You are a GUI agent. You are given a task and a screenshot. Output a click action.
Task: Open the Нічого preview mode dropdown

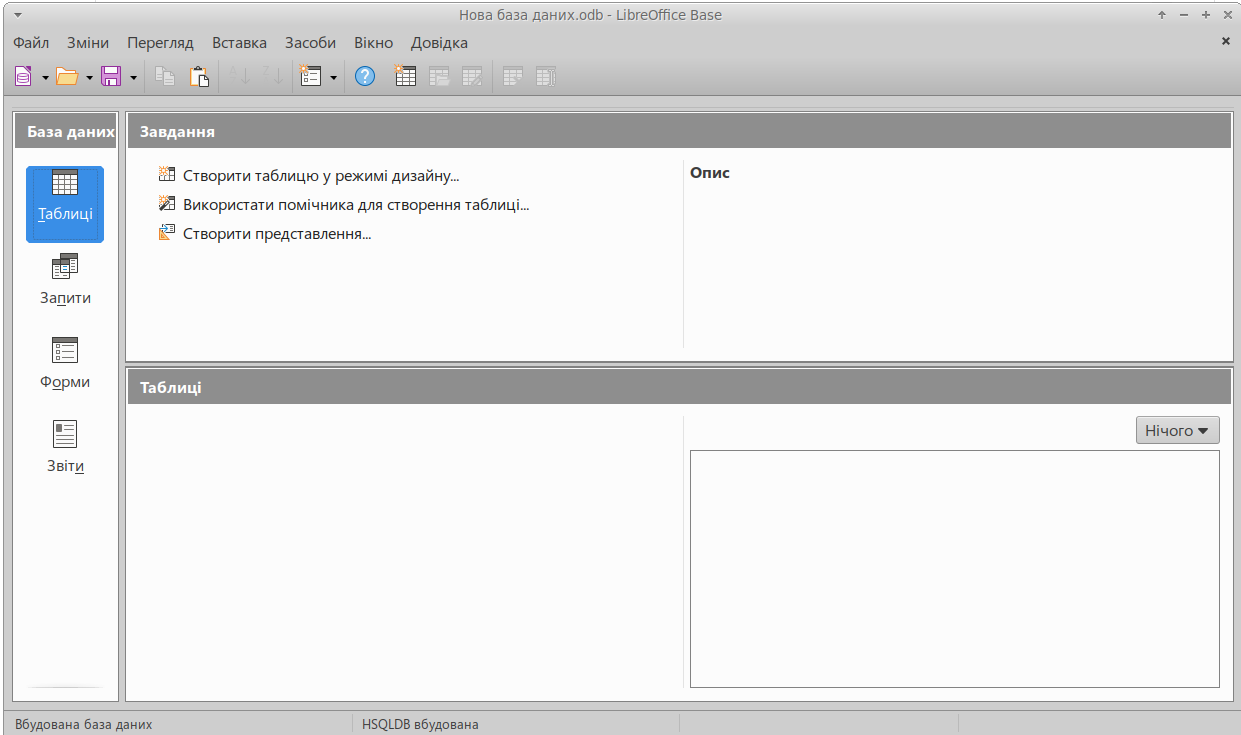[x=1177, y=430]
